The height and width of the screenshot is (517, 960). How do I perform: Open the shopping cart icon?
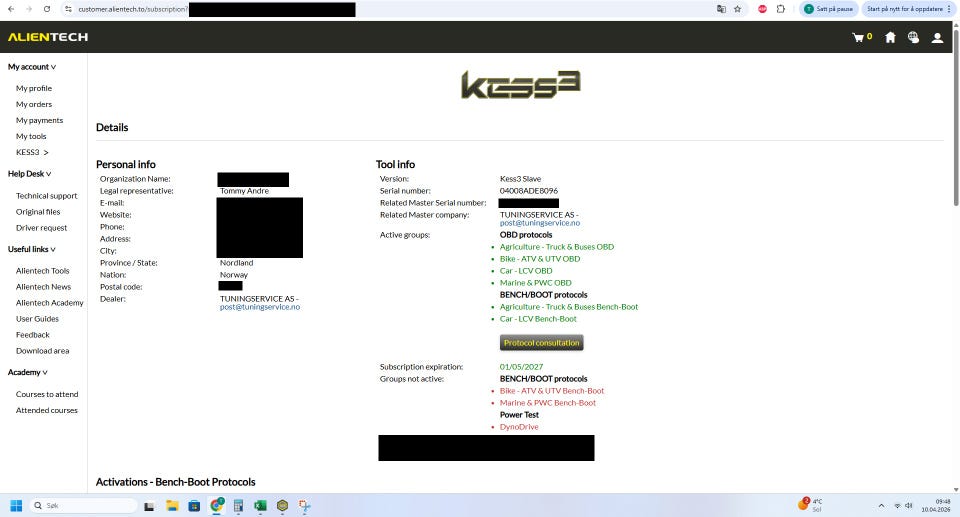click(x=858, y=37)
